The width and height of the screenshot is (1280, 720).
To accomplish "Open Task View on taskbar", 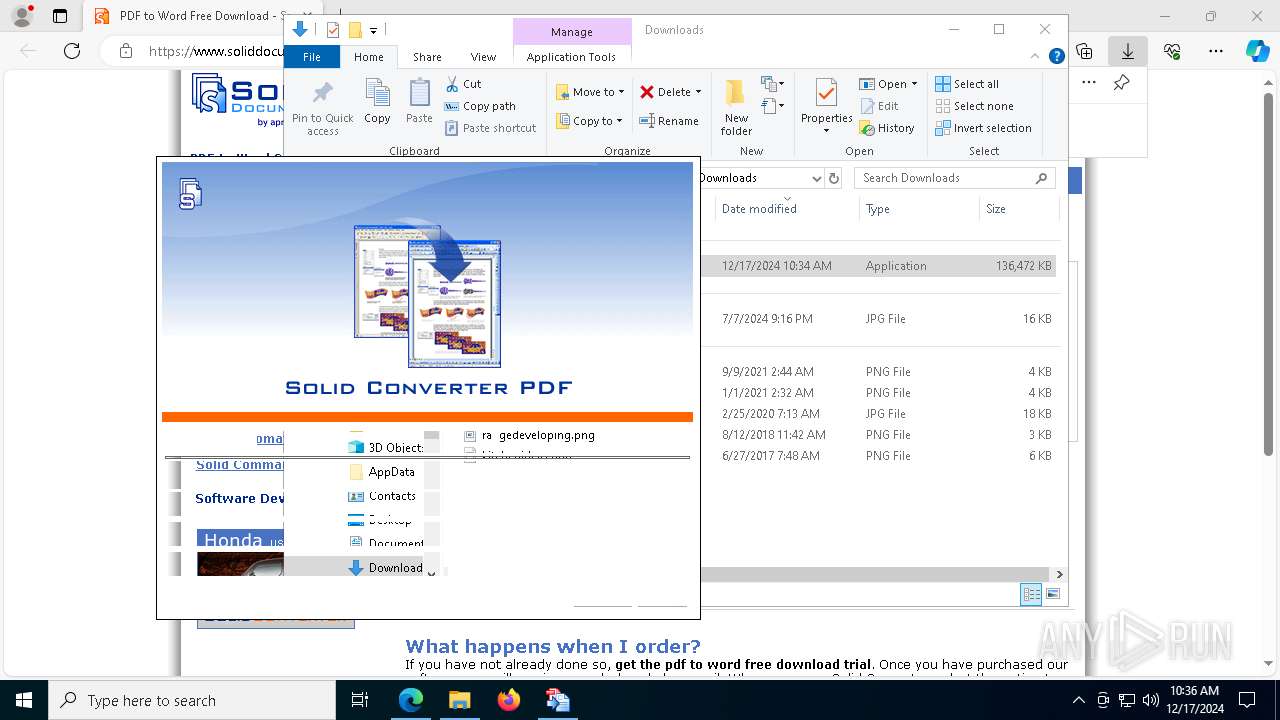I will (360, 700).
